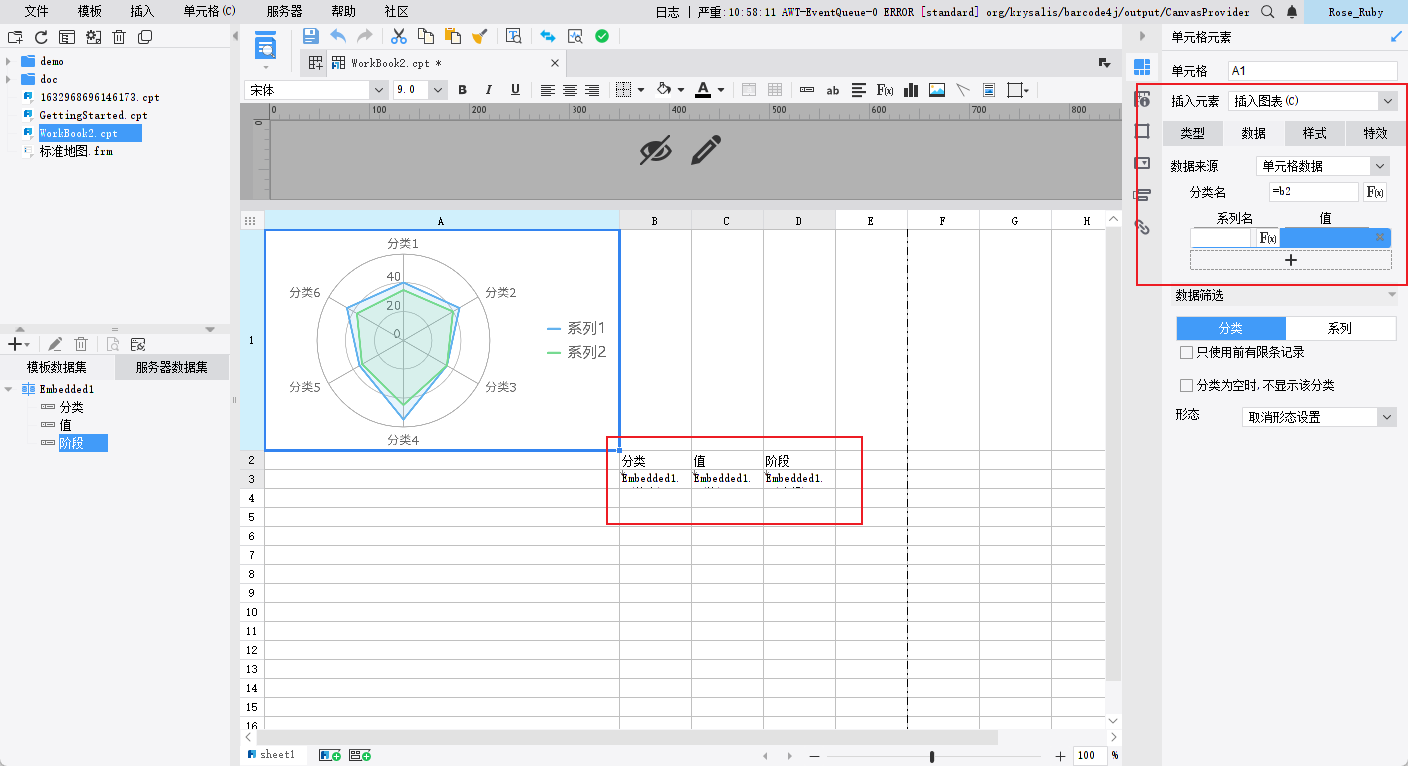1408x766 pixels.
Task: Open notifications bell icon
Action: 1292,11
